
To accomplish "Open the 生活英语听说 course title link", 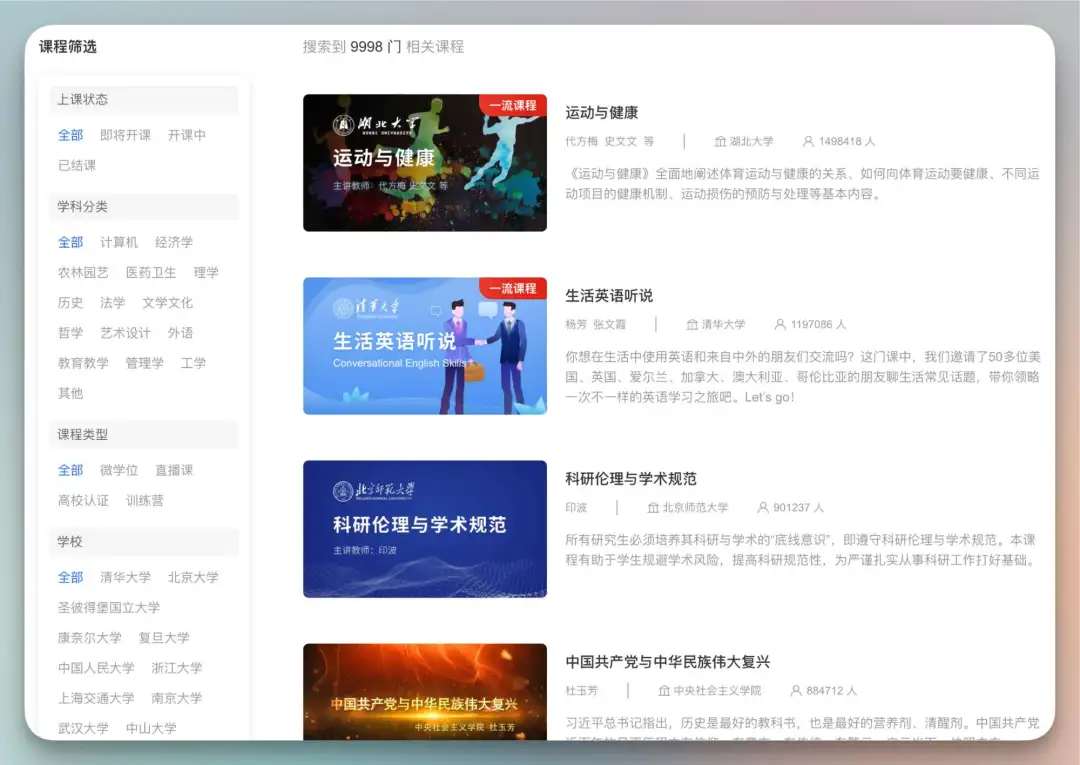I will pos(609,296).
